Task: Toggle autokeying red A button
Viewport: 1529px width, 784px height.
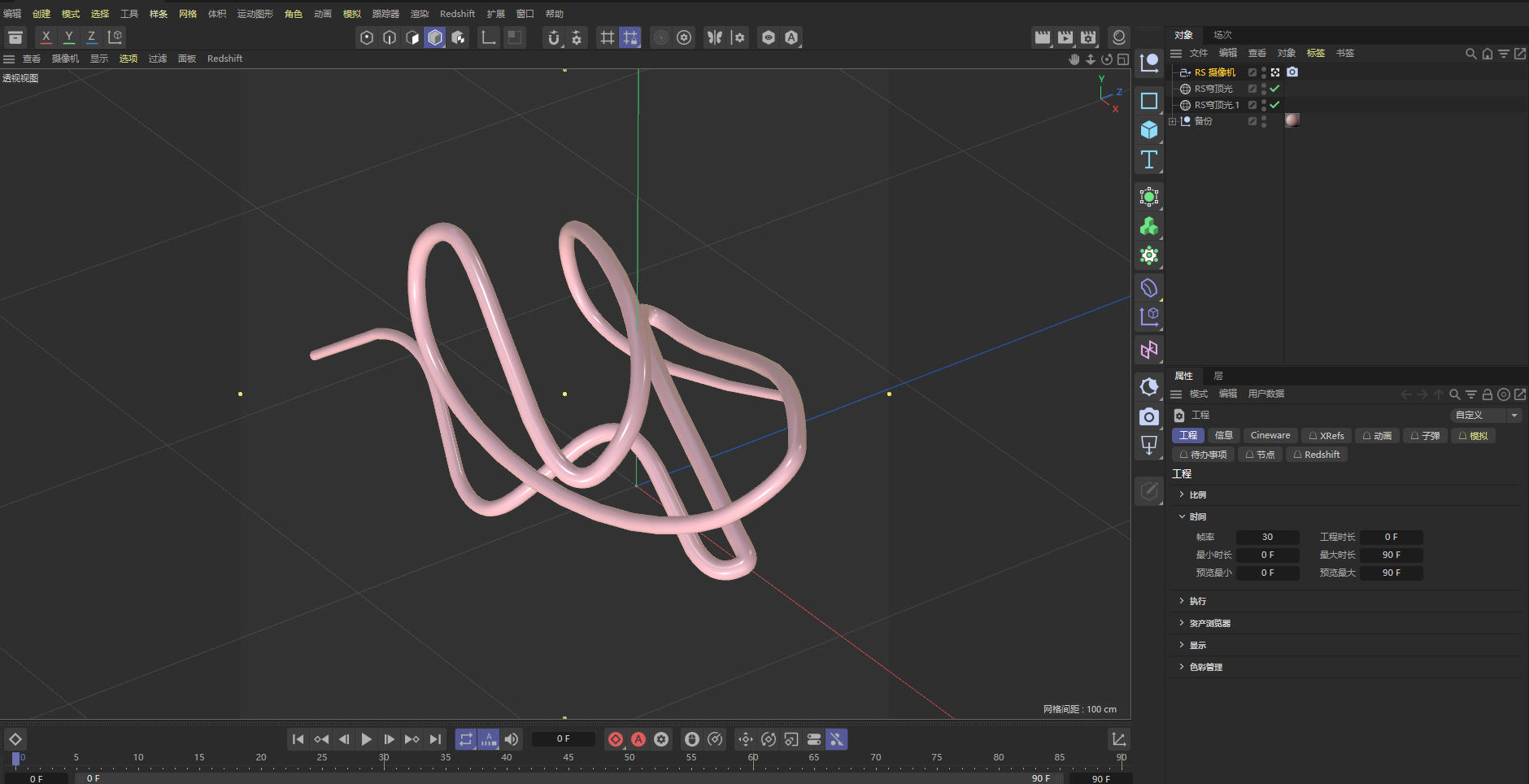Action: 638,739
